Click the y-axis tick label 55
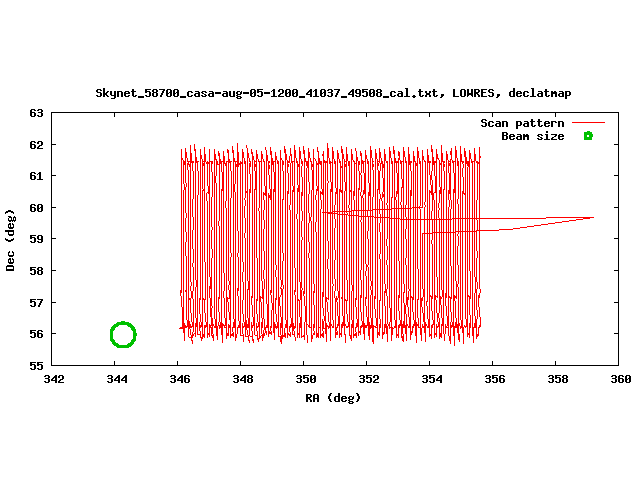 36,366
